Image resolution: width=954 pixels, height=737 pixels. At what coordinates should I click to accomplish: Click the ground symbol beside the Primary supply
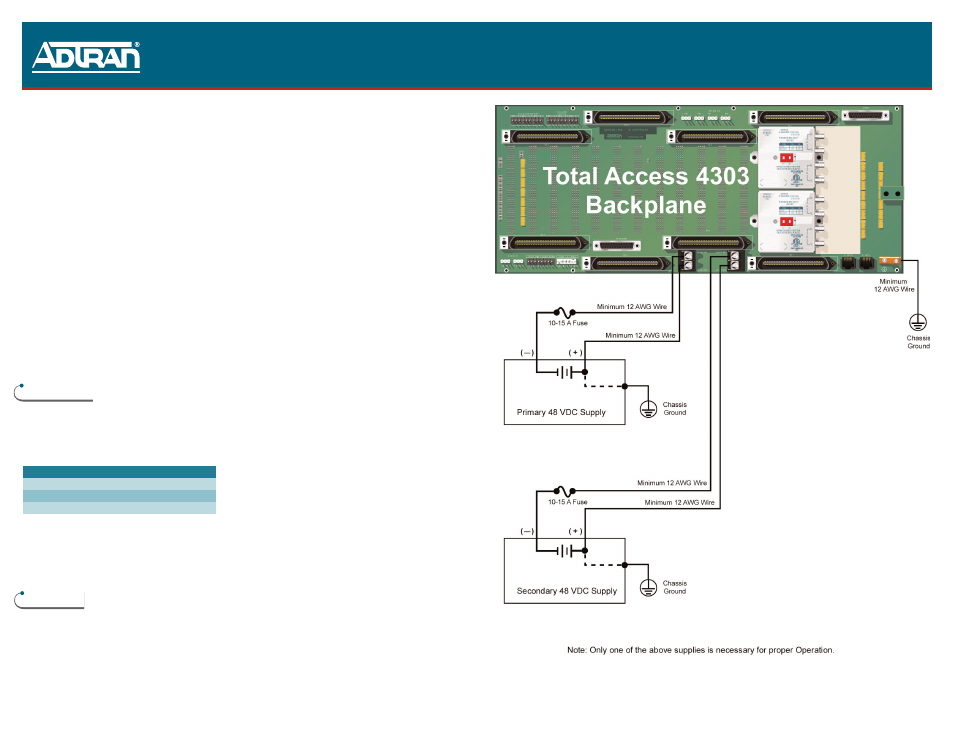pyautogui.click(x=649, y=410)
